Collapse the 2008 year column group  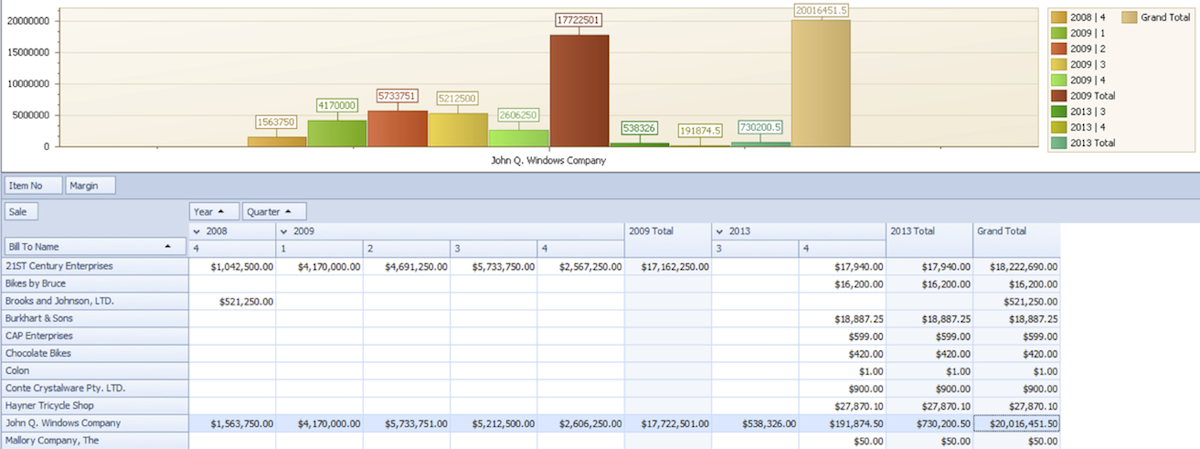tap(196, 231)
